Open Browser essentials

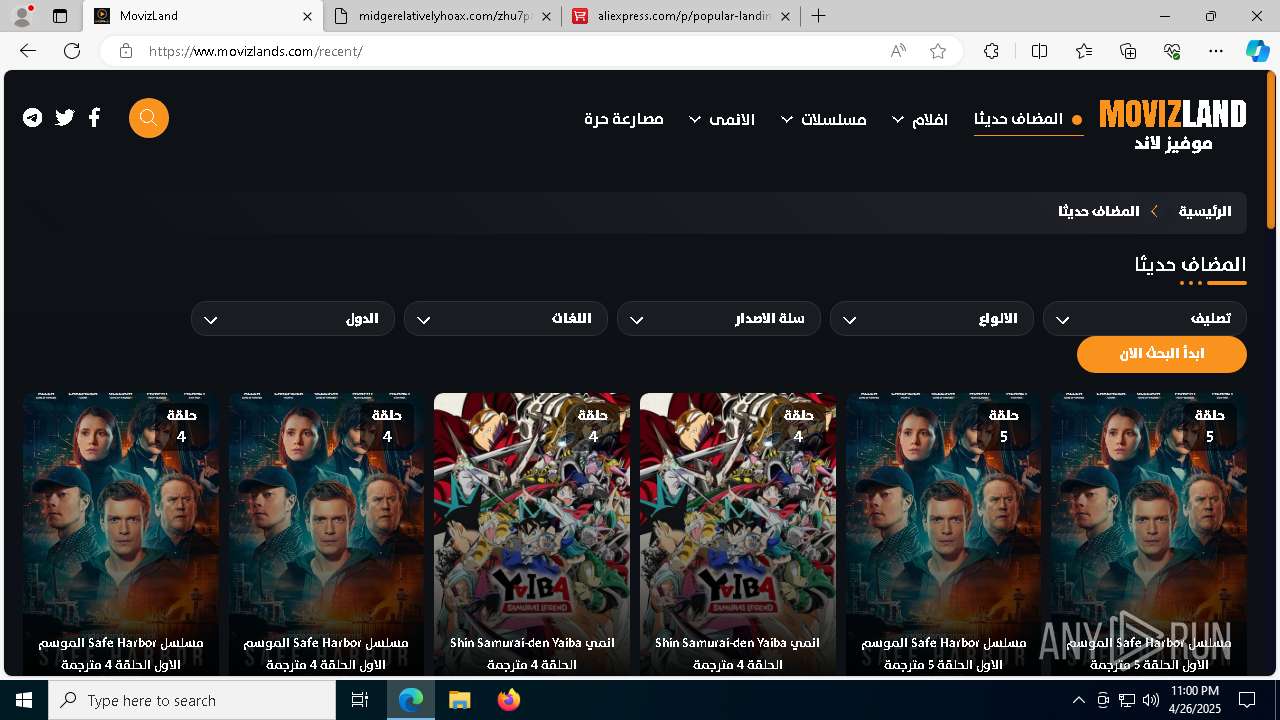click(1172, 51)
